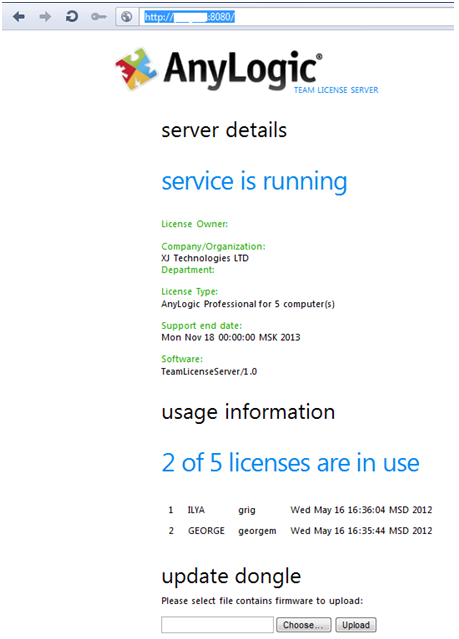Click the AnyLogic puzzle logo
Screen dimensions: 459x639
(137, 69)
